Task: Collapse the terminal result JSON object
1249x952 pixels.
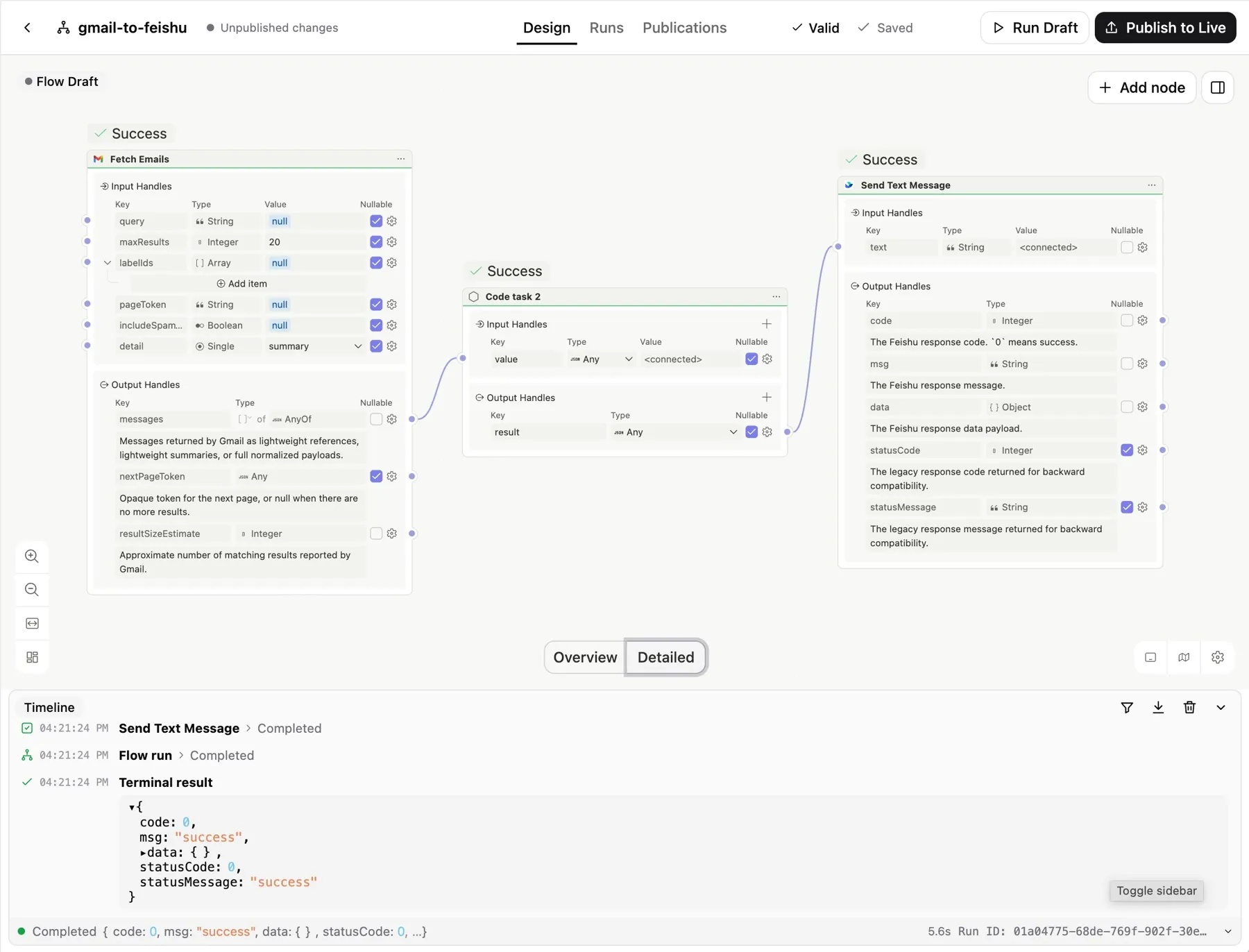Action: (x=132, y=808)
